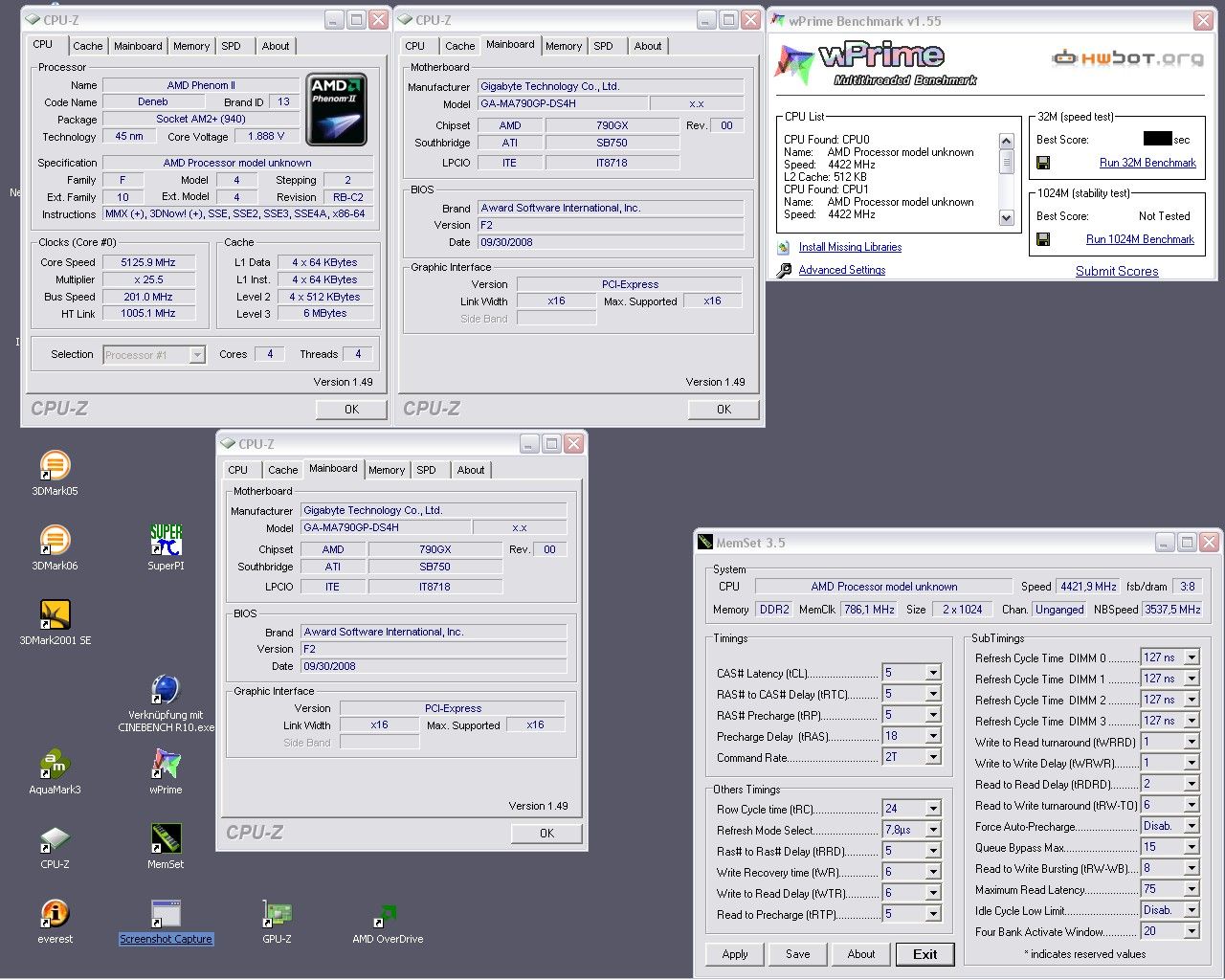Open CAS# Latency (tCL) dropdown
Image resolution: width=1225 pixels, height=980 pixels.
coord(933,673)
